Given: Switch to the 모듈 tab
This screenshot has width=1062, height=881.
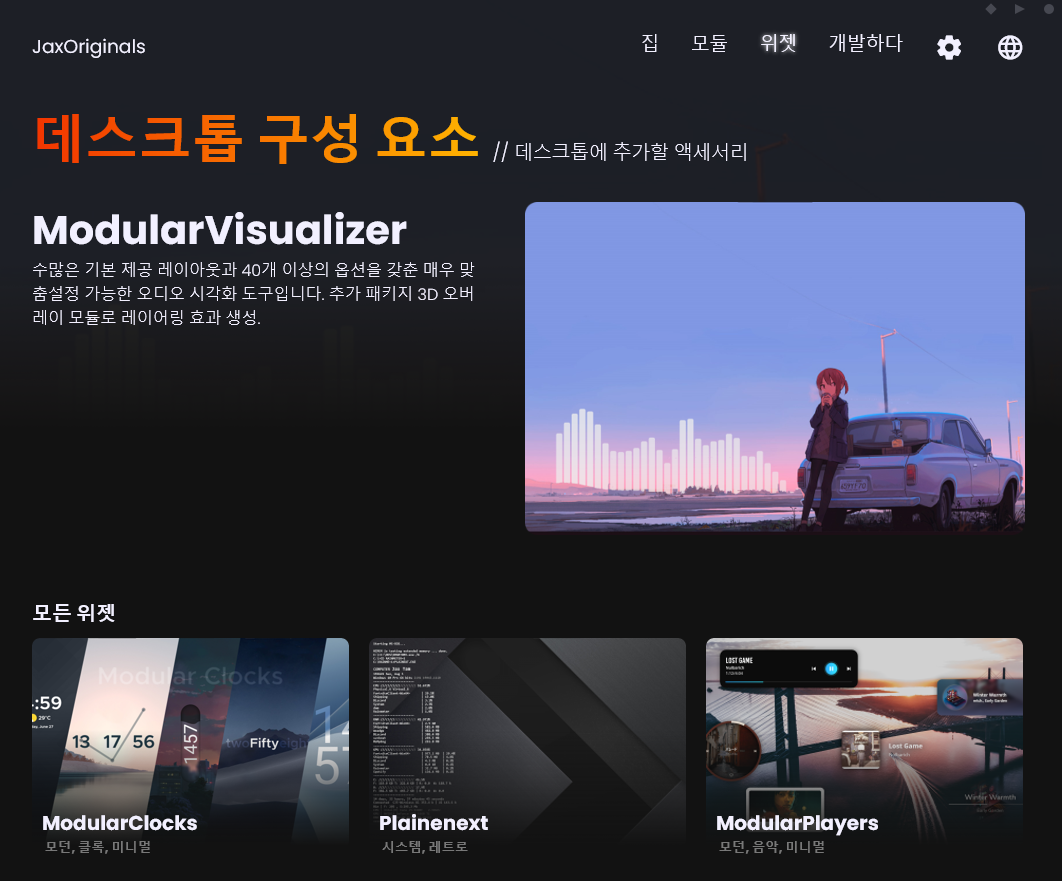Looking at the screenshot, I should click(709, 43).
